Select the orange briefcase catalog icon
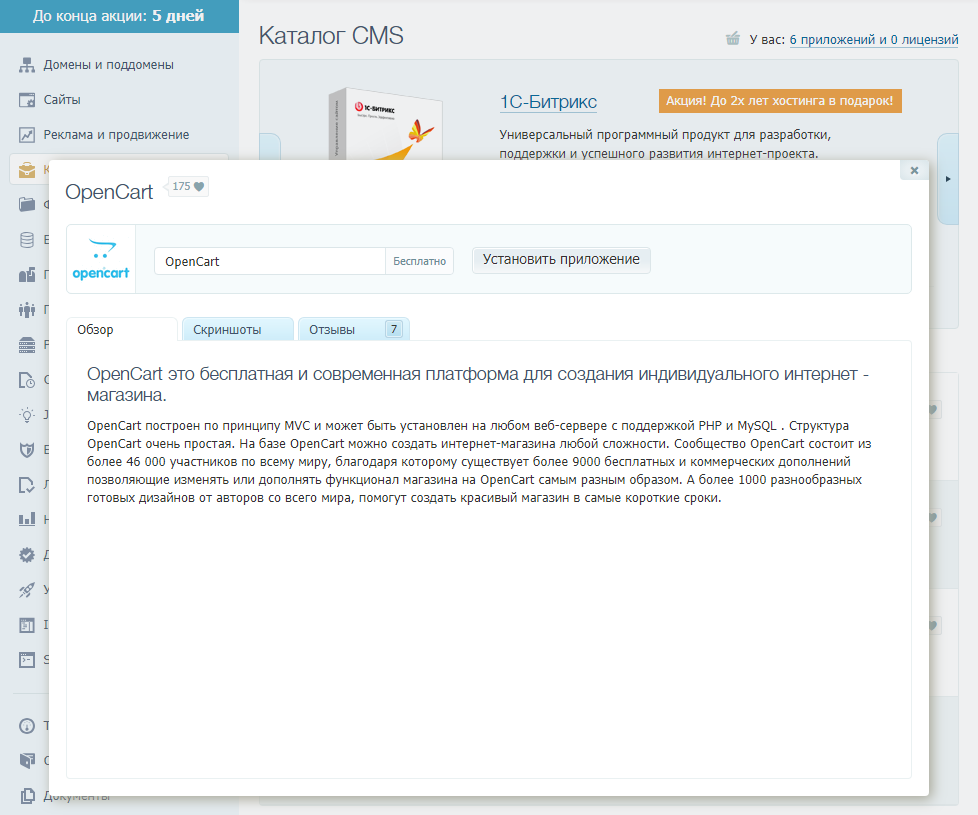The width and height of the screenshot is (978, 815). click(x=27, y=170)
